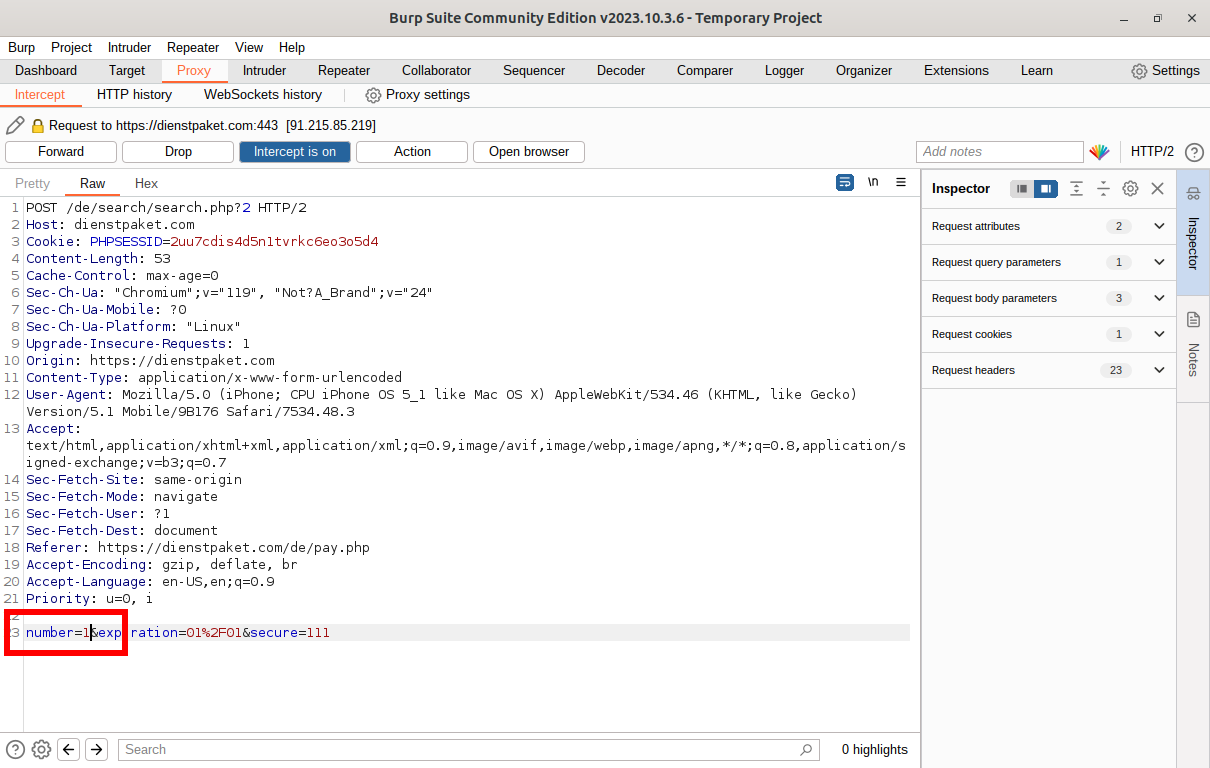1210x768 pixels.
Task: Open the editor hamburger options menu
Action: (901, 182)
